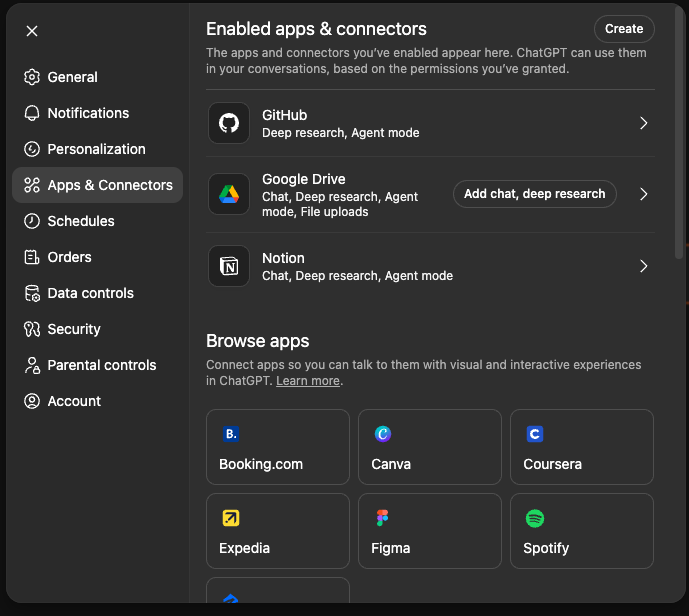
Task: Switch to the Personalization section
Action: [x=96, y=149]
